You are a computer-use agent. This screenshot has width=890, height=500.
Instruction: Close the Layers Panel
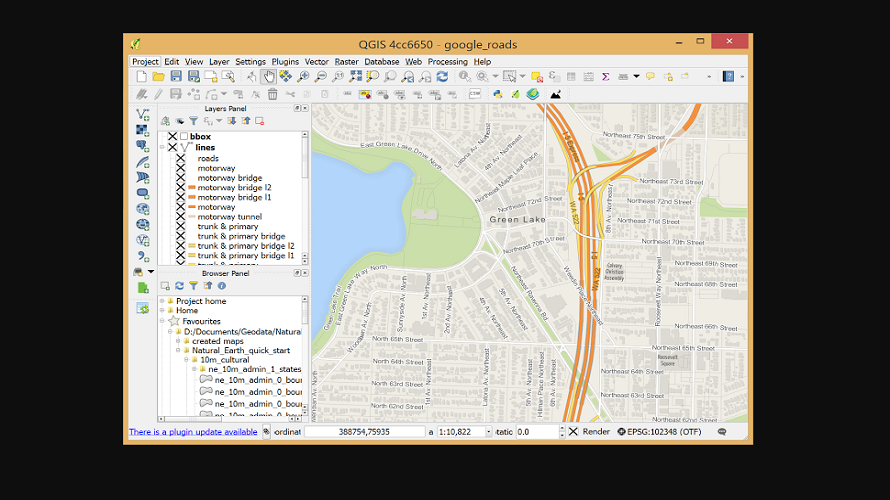click(305, 108)
